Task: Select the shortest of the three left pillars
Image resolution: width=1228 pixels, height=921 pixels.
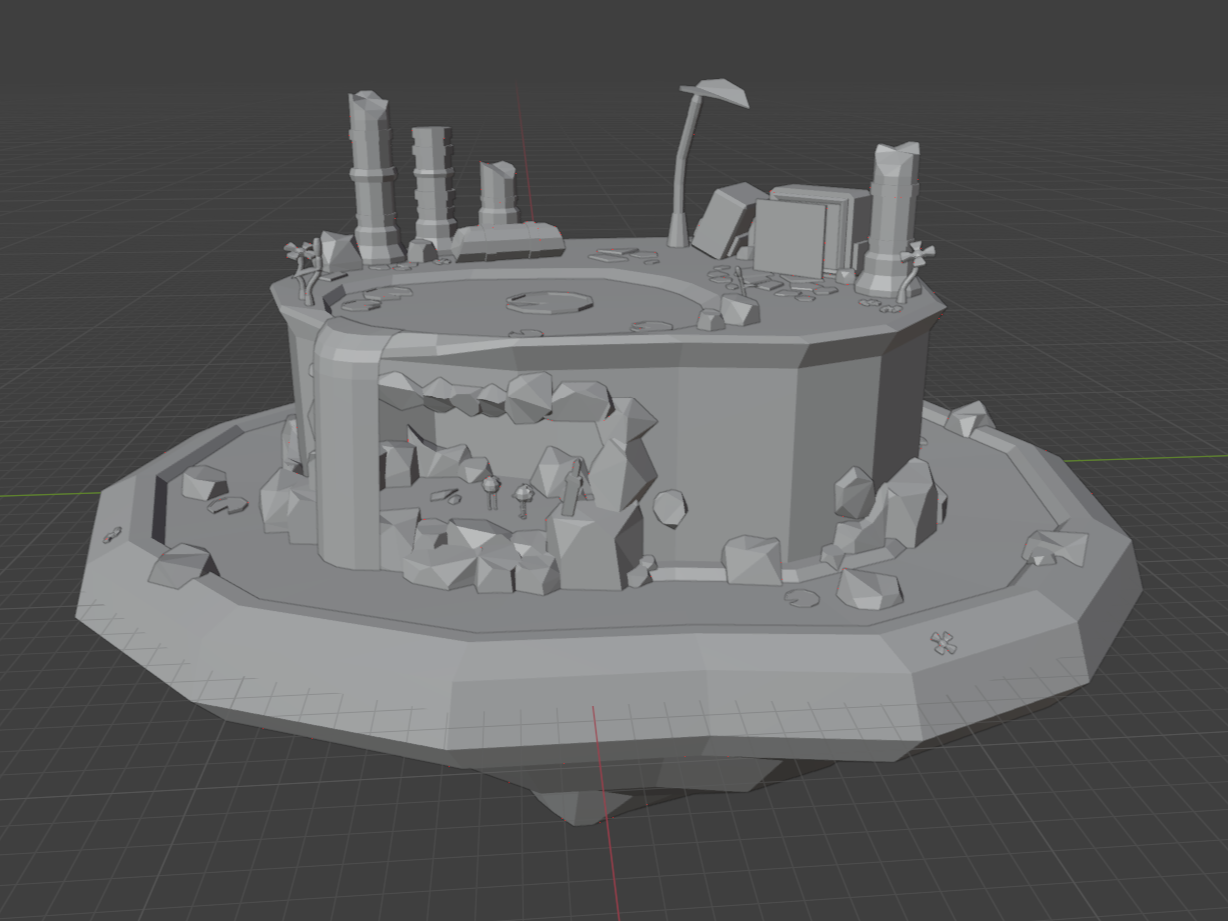Action: 496,194
